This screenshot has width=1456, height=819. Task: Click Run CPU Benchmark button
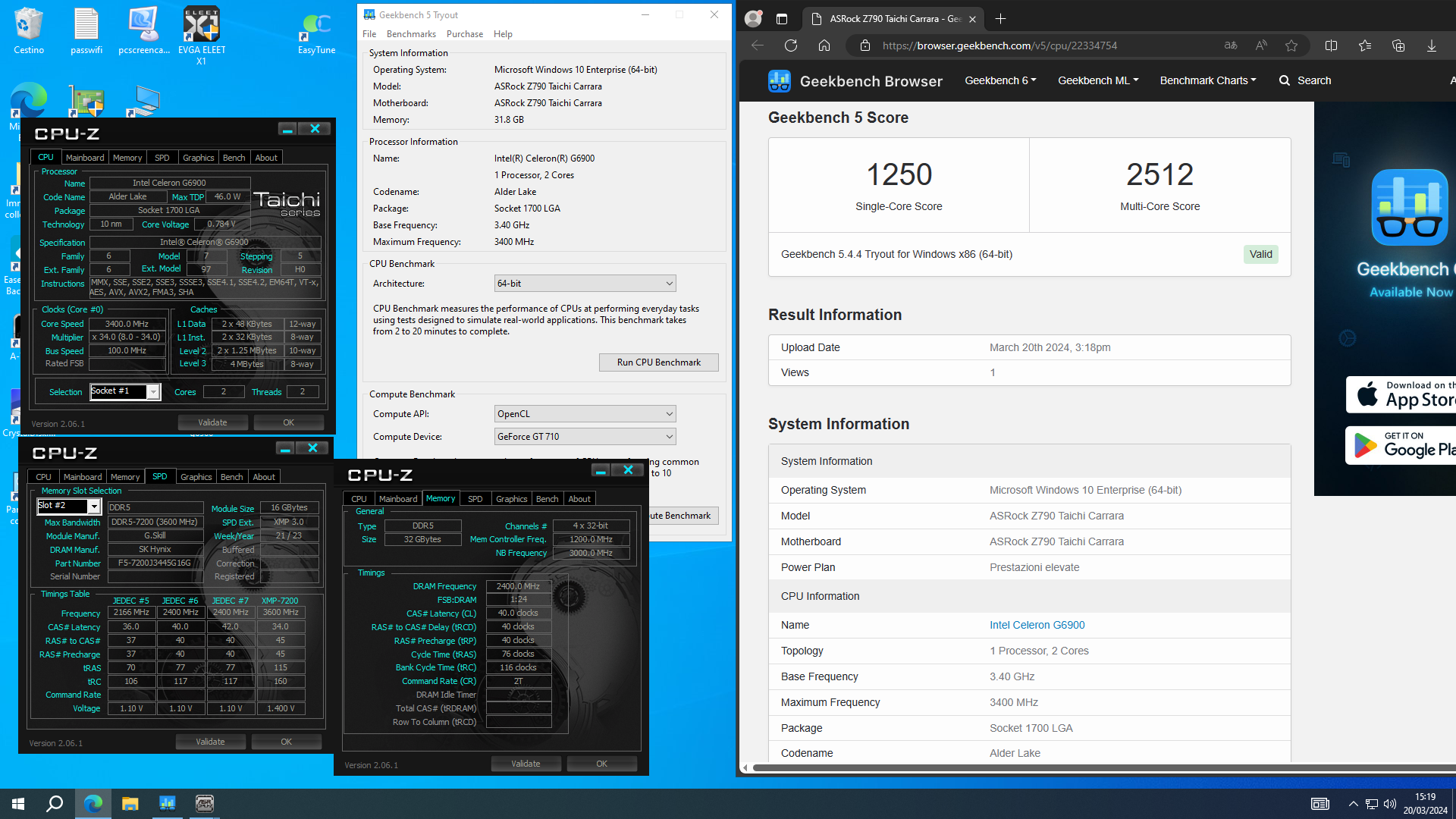click(x=659, y=362)
